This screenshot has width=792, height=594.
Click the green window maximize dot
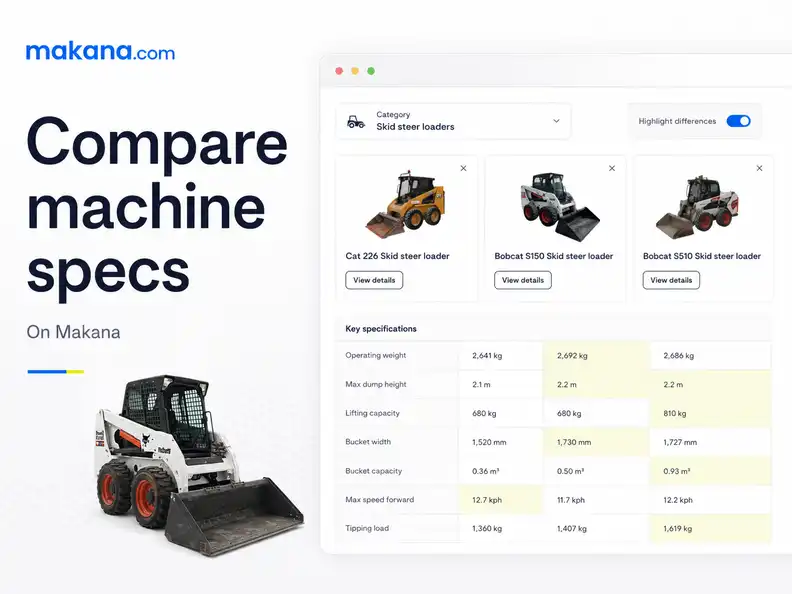pos(371,71)
